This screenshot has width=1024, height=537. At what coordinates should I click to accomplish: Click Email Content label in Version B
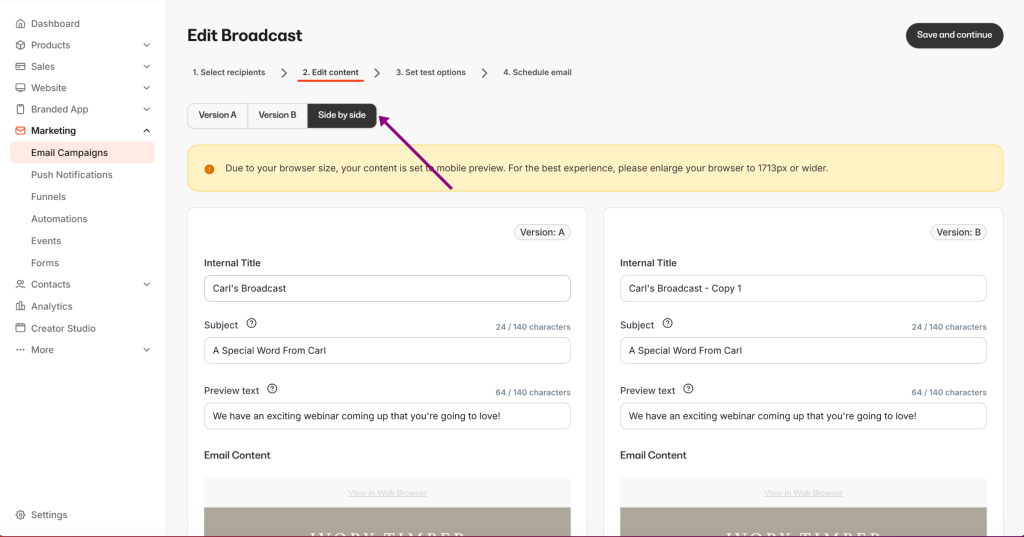coord(653,455)
